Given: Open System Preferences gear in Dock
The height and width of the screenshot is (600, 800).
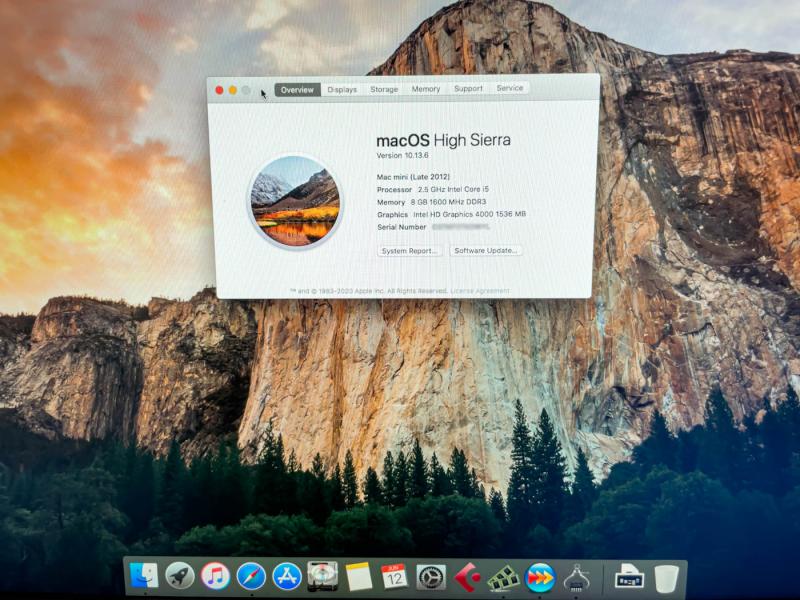Looking at the screenshot, I should coord(431,578).
